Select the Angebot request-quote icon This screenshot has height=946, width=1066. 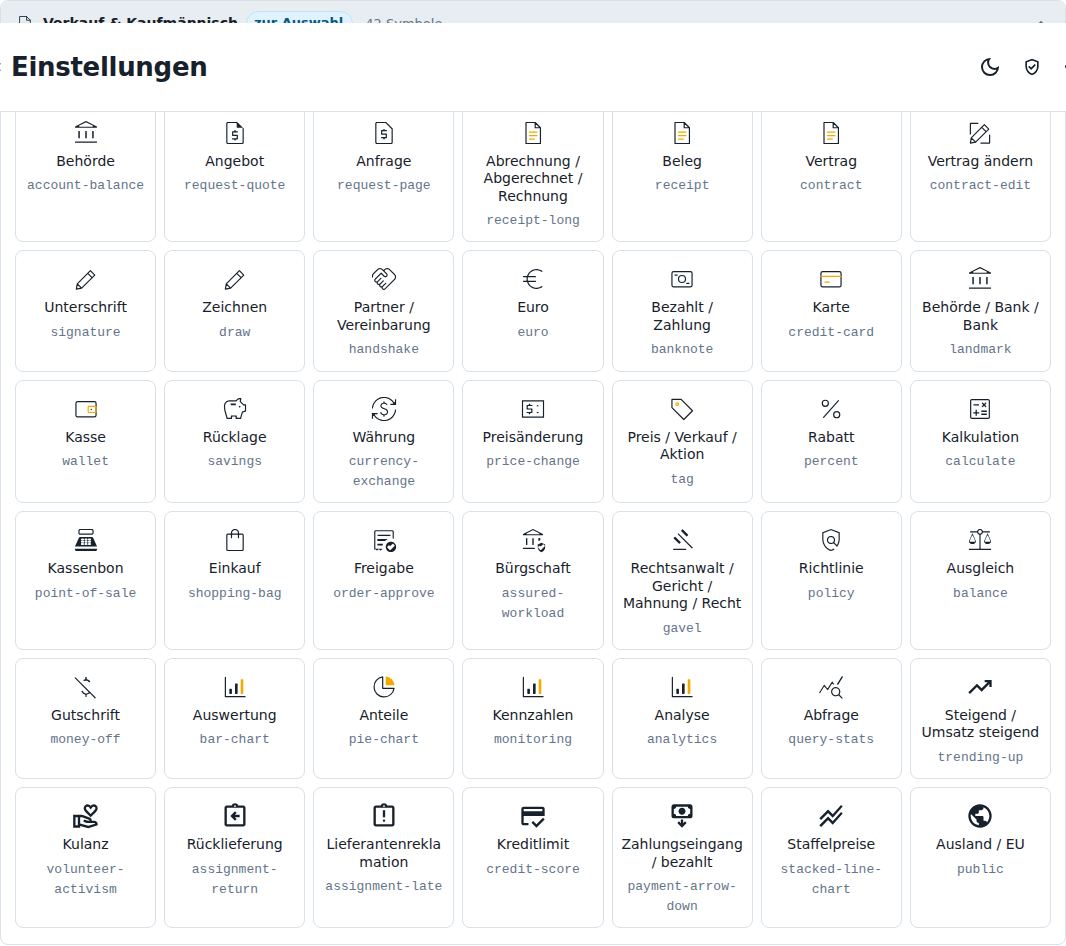tap(235, 133)
